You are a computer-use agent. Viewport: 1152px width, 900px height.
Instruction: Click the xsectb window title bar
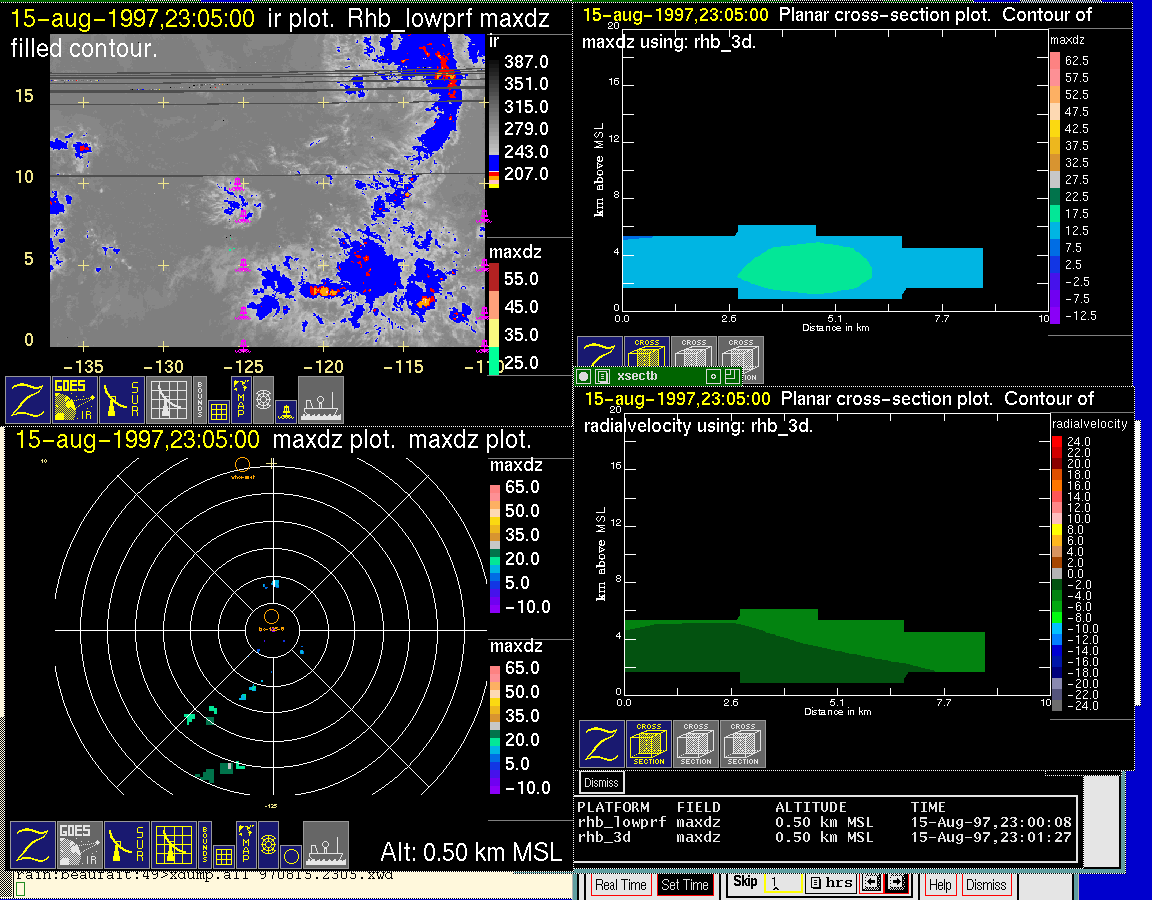pos(660,377)
